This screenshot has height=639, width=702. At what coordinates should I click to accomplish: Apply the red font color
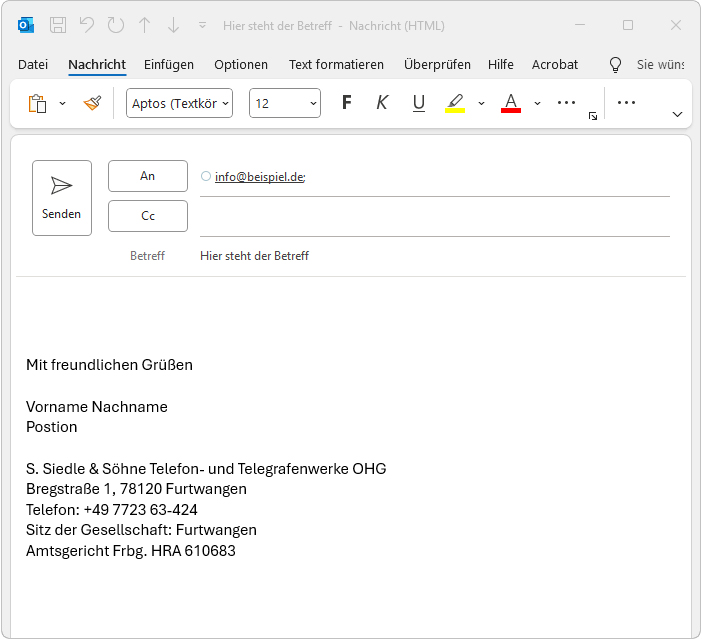point(511,103)
